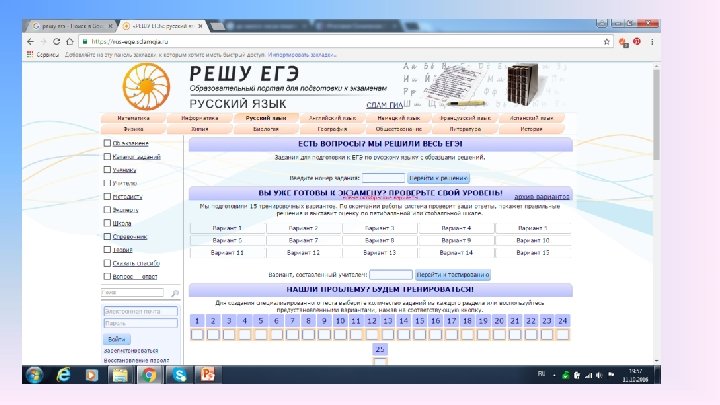This screenshot has width=720, height=405.
Task: Open Вариант 8
Action: coord(380,240)
